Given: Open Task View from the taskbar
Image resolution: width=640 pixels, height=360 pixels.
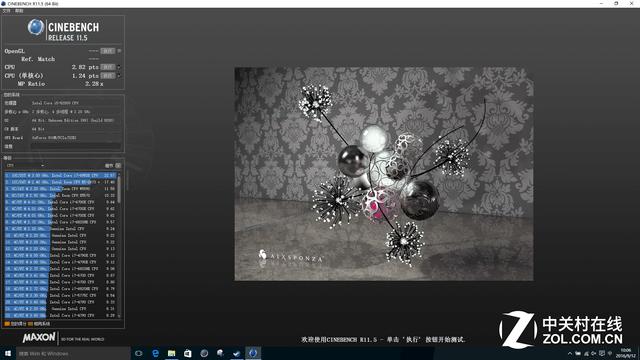Looking at the screenshot, I should pyautogui.click(x=138, y=353).
